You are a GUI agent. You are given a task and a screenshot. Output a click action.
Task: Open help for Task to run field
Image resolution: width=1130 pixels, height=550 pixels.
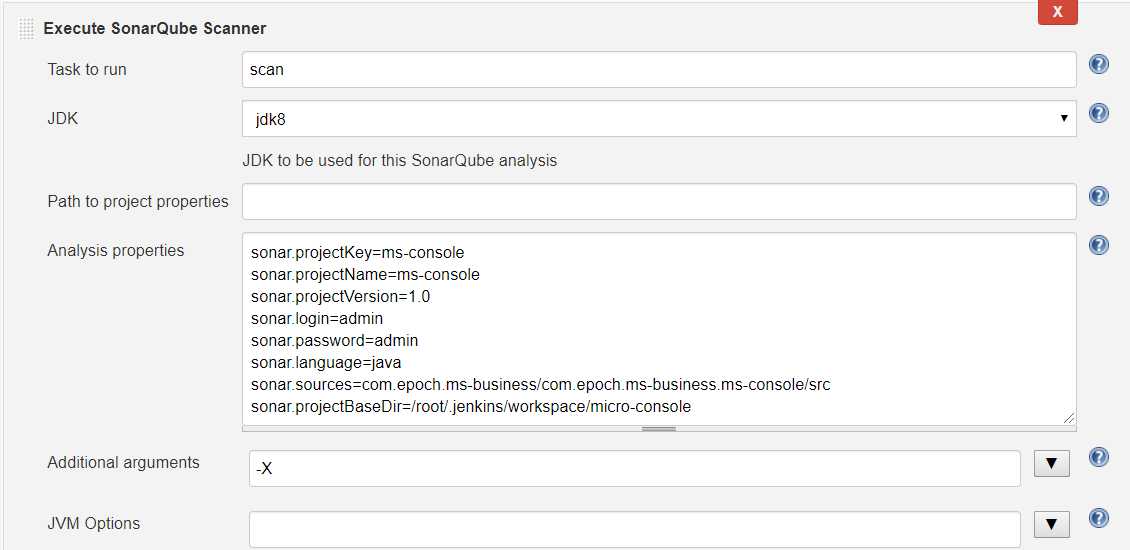click(1098, 65)
